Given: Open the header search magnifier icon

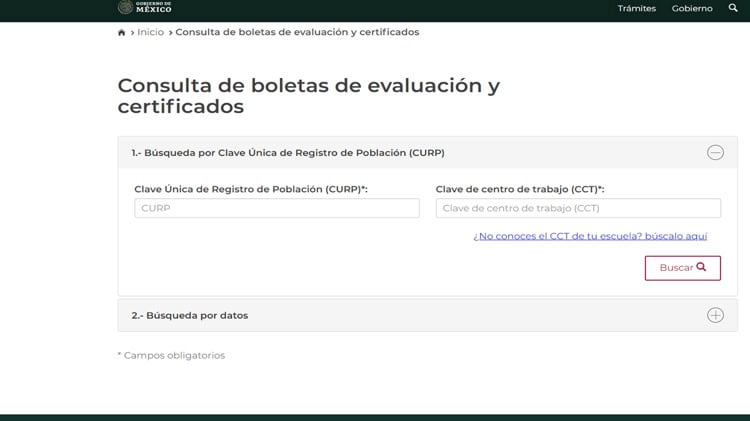Looking at the screenshot, I should pos(733,8).
